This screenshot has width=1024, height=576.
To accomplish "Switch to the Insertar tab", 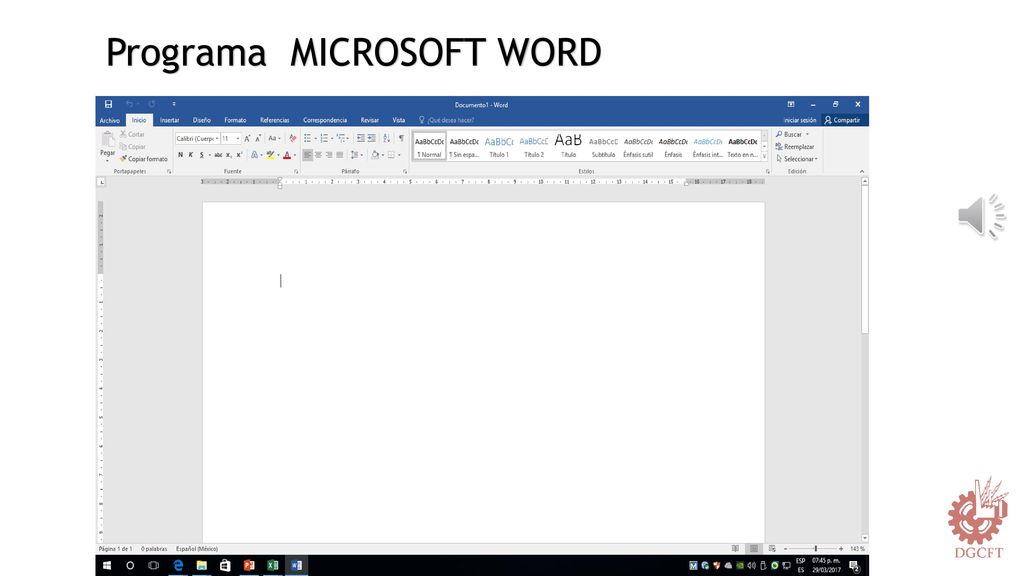I will (x=170, y=120).
